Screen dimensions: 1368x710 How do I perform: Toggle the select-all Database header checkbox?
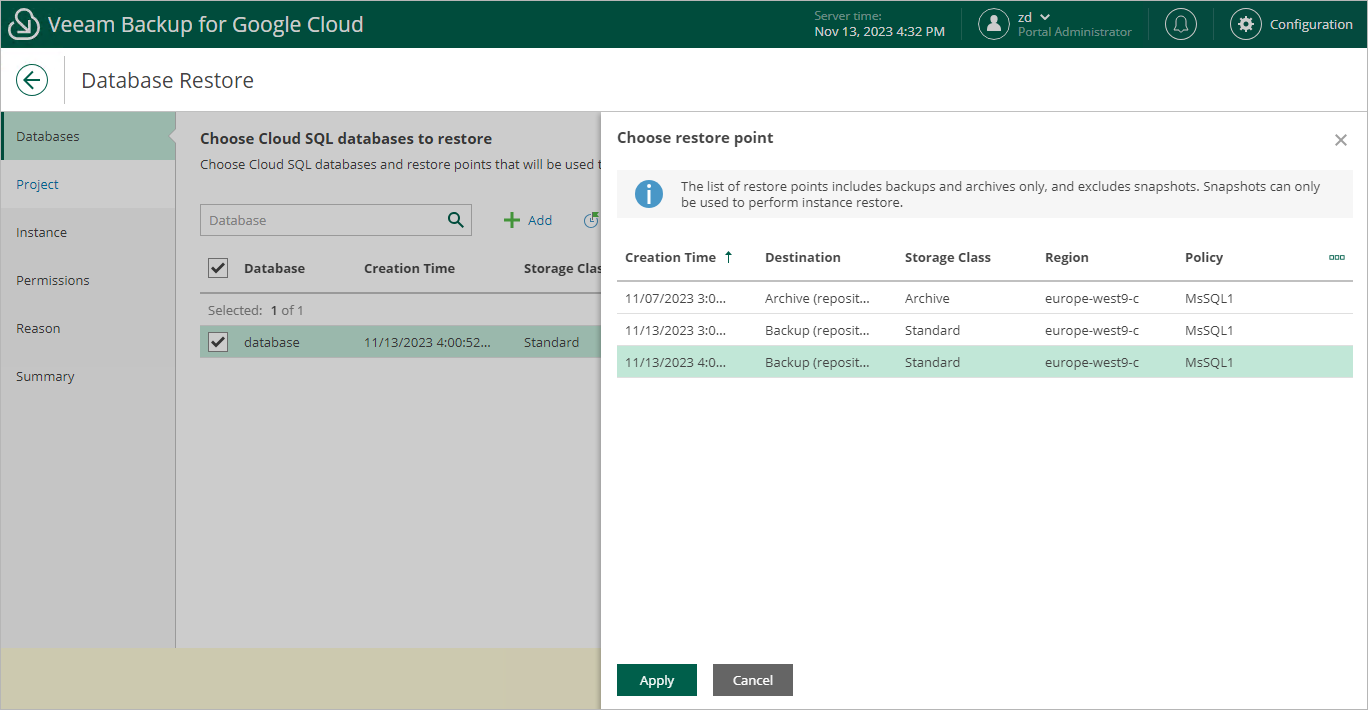click(x=218, y=268)
